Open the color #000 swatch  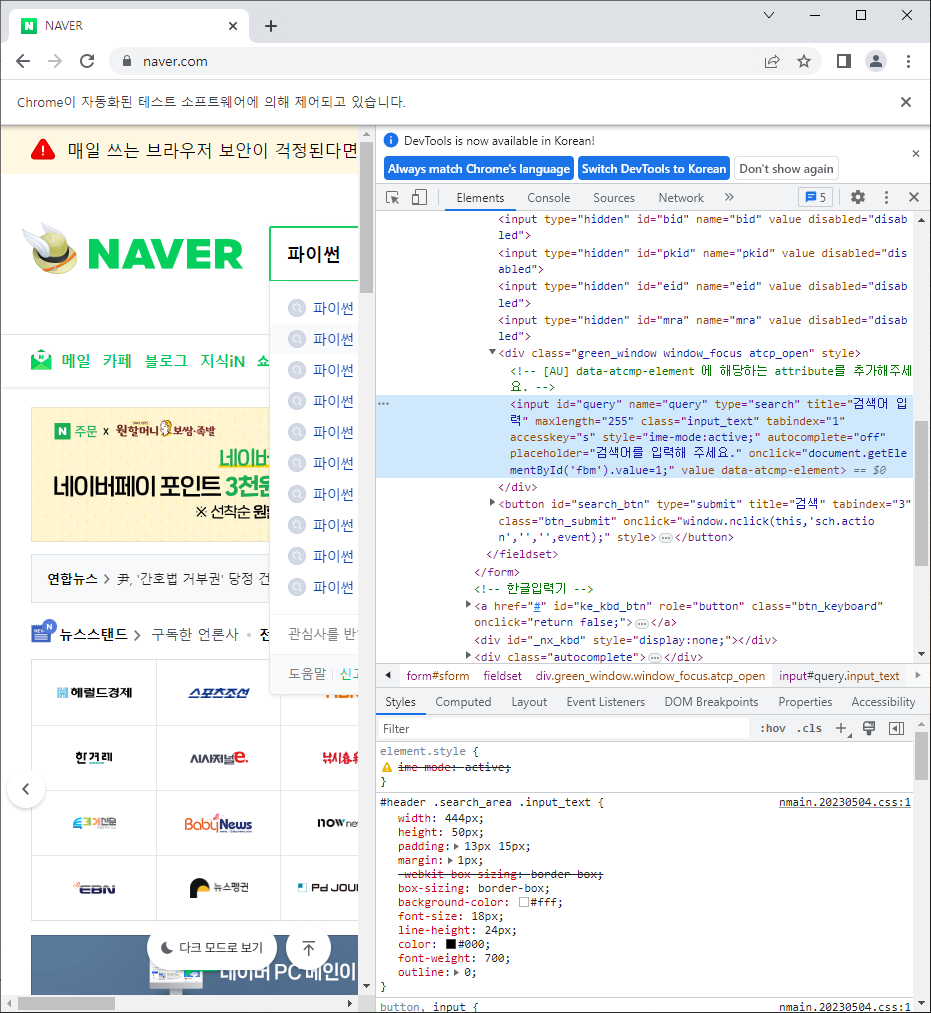(451, 945)
